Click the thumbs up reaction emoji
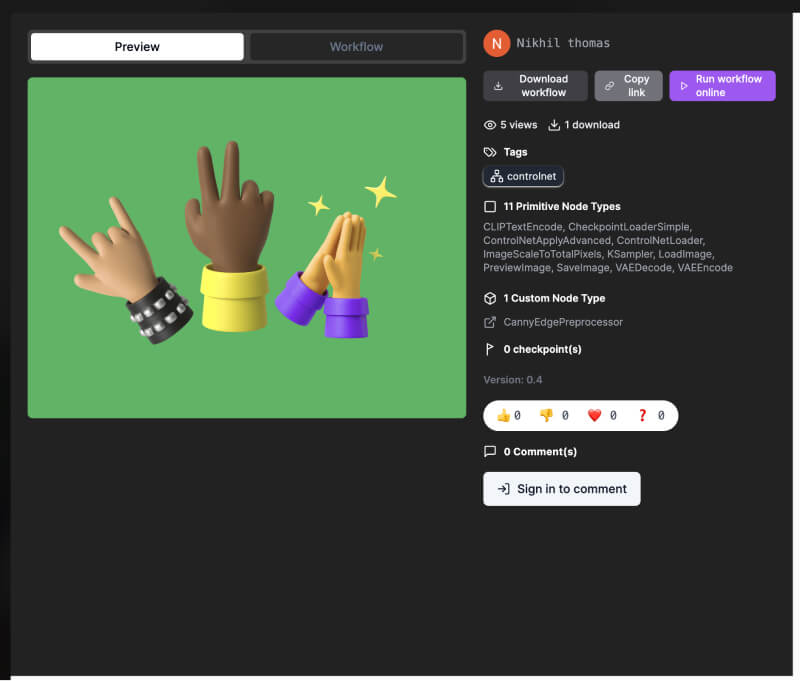The image size is (800, 681). click(x=503, y=415)
